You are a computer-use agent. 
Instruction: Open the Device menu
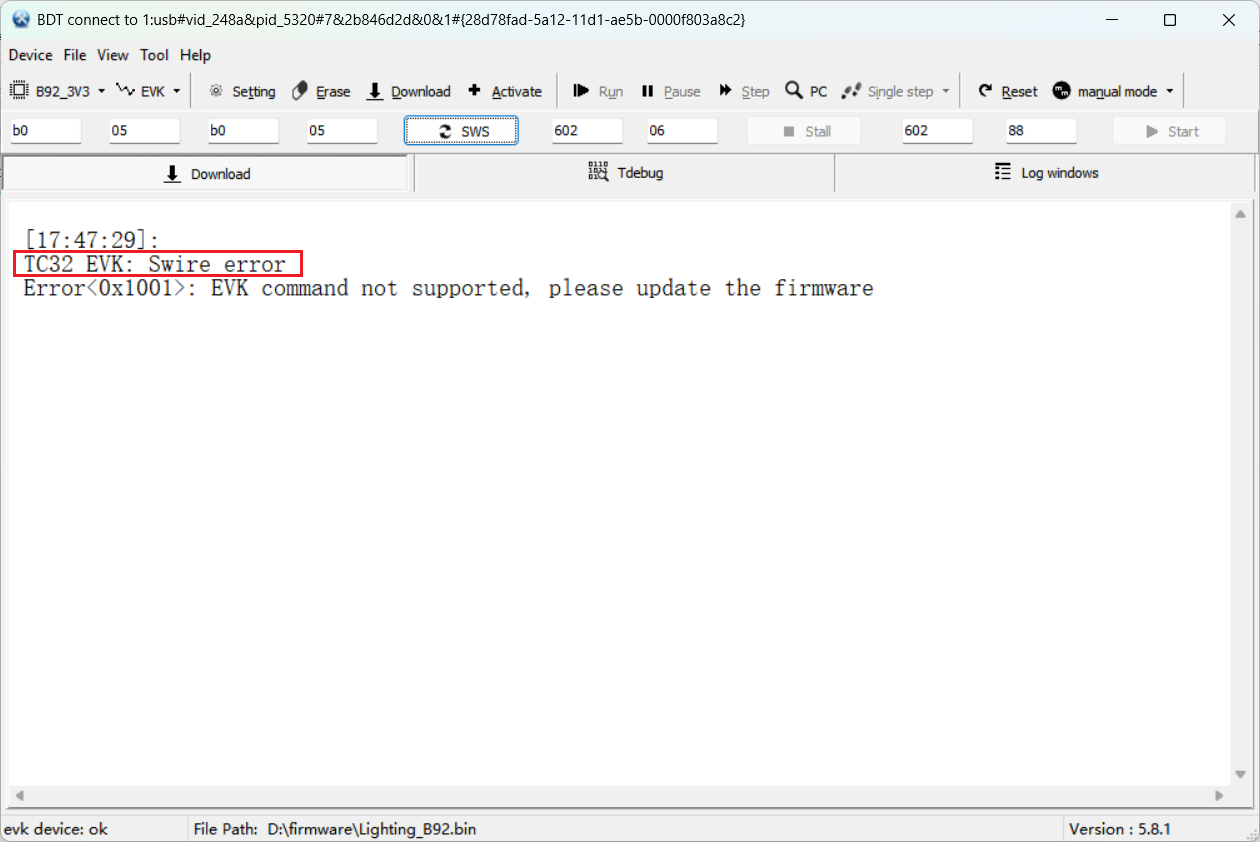click(x=30, y=55)
